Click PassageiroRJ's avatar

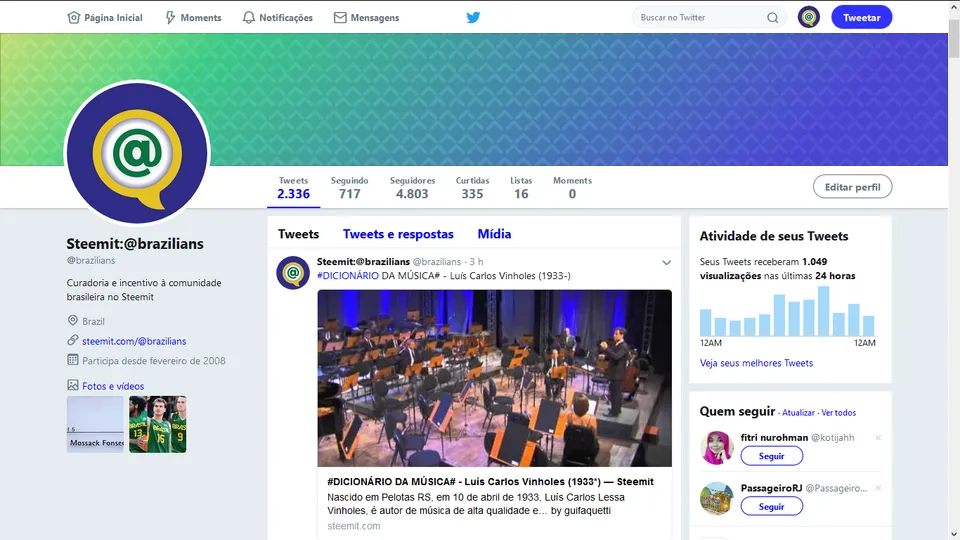click(716, 498)
